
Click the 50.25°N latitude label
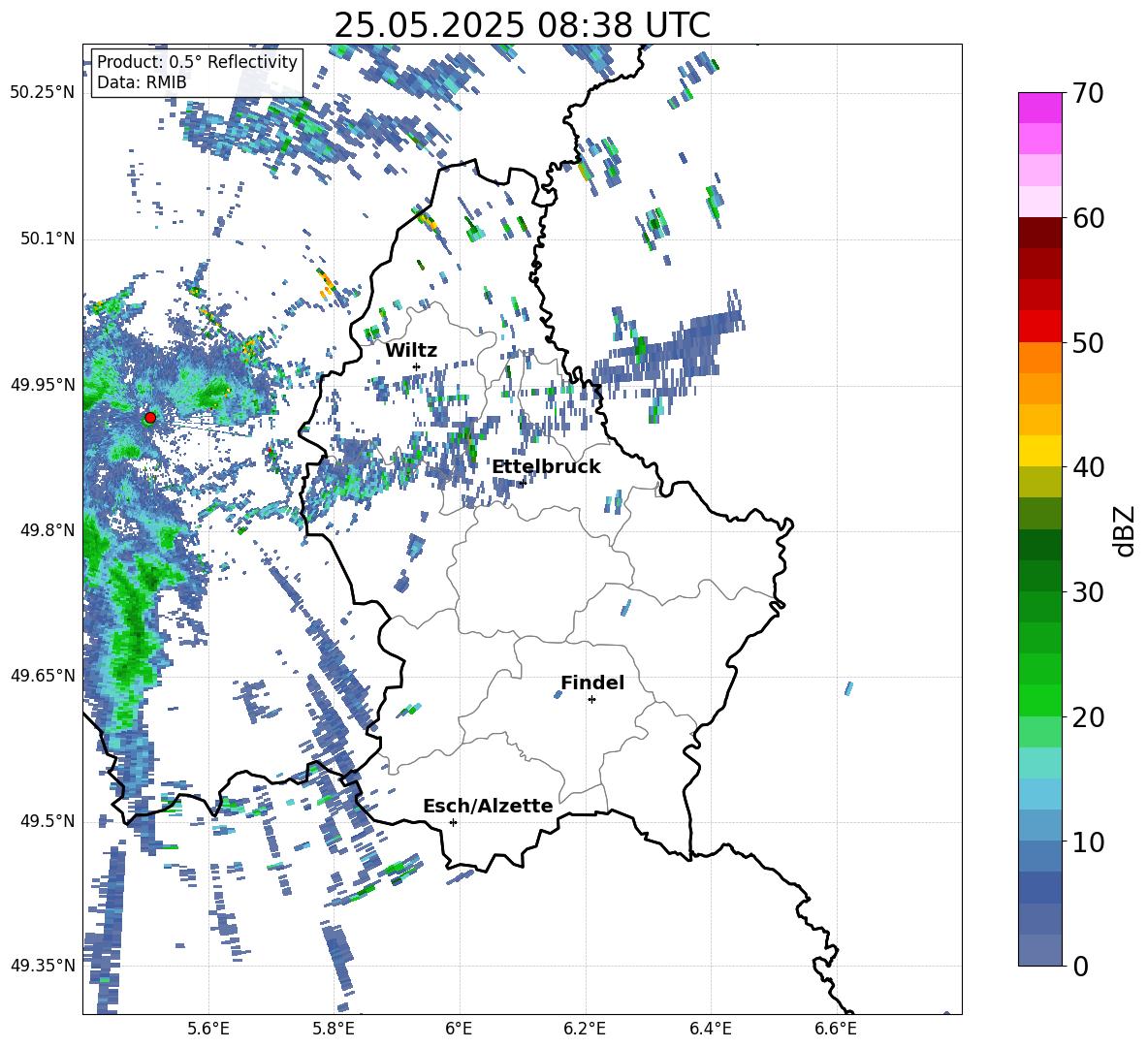pos(43,93)
